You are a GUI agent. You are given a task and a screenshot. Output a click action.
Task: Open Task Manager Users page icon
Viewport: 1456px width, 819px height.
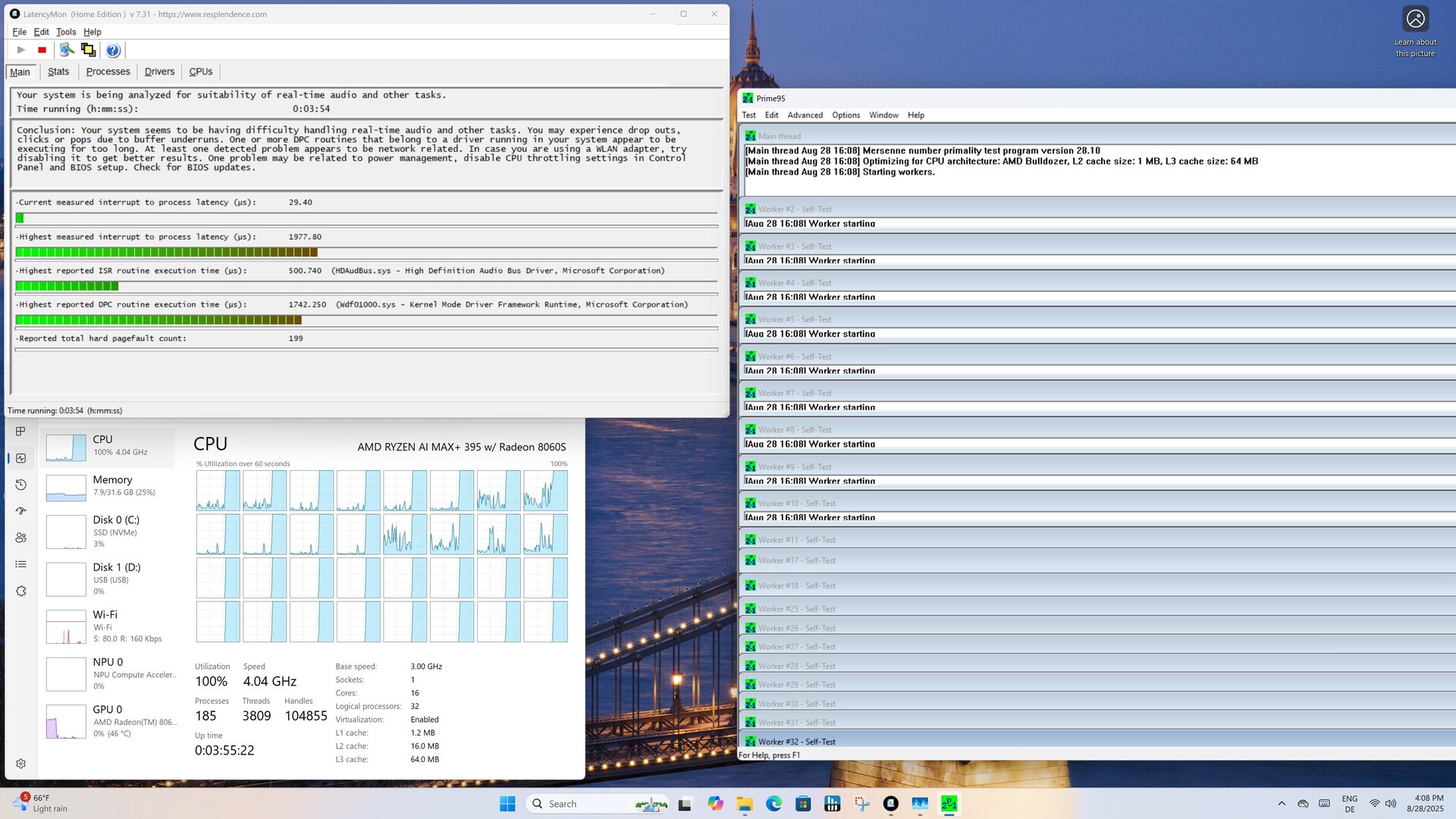click(21, 538)
